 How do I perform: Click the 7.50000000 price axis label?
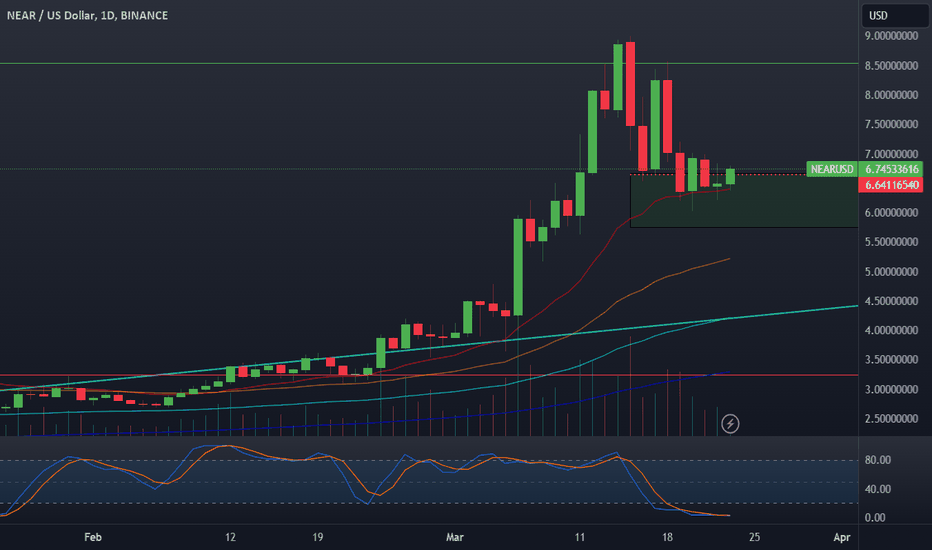(892, 124)
